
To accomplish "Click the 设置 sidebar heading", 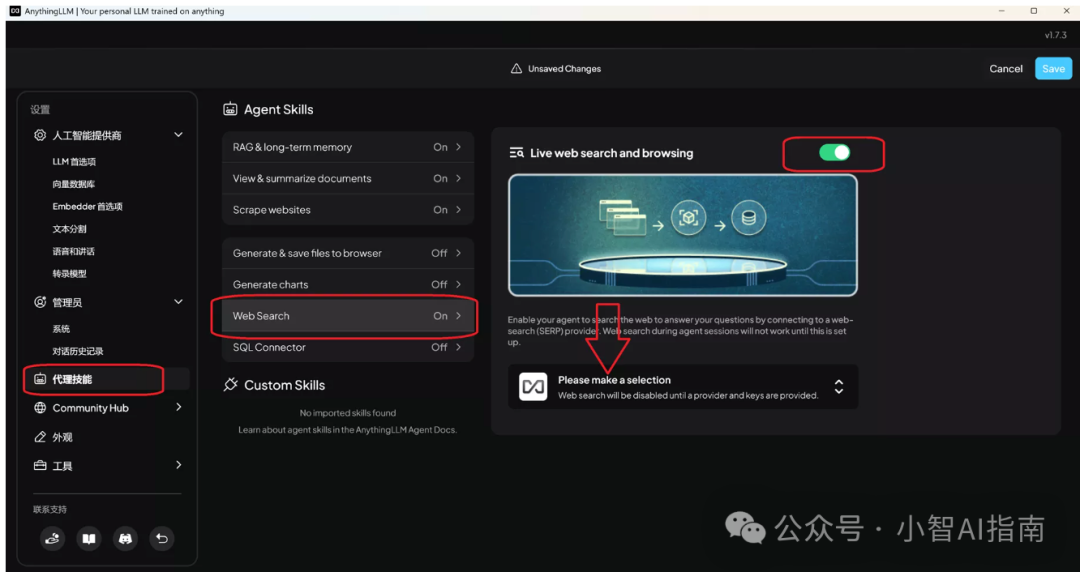I will point(40,110).
